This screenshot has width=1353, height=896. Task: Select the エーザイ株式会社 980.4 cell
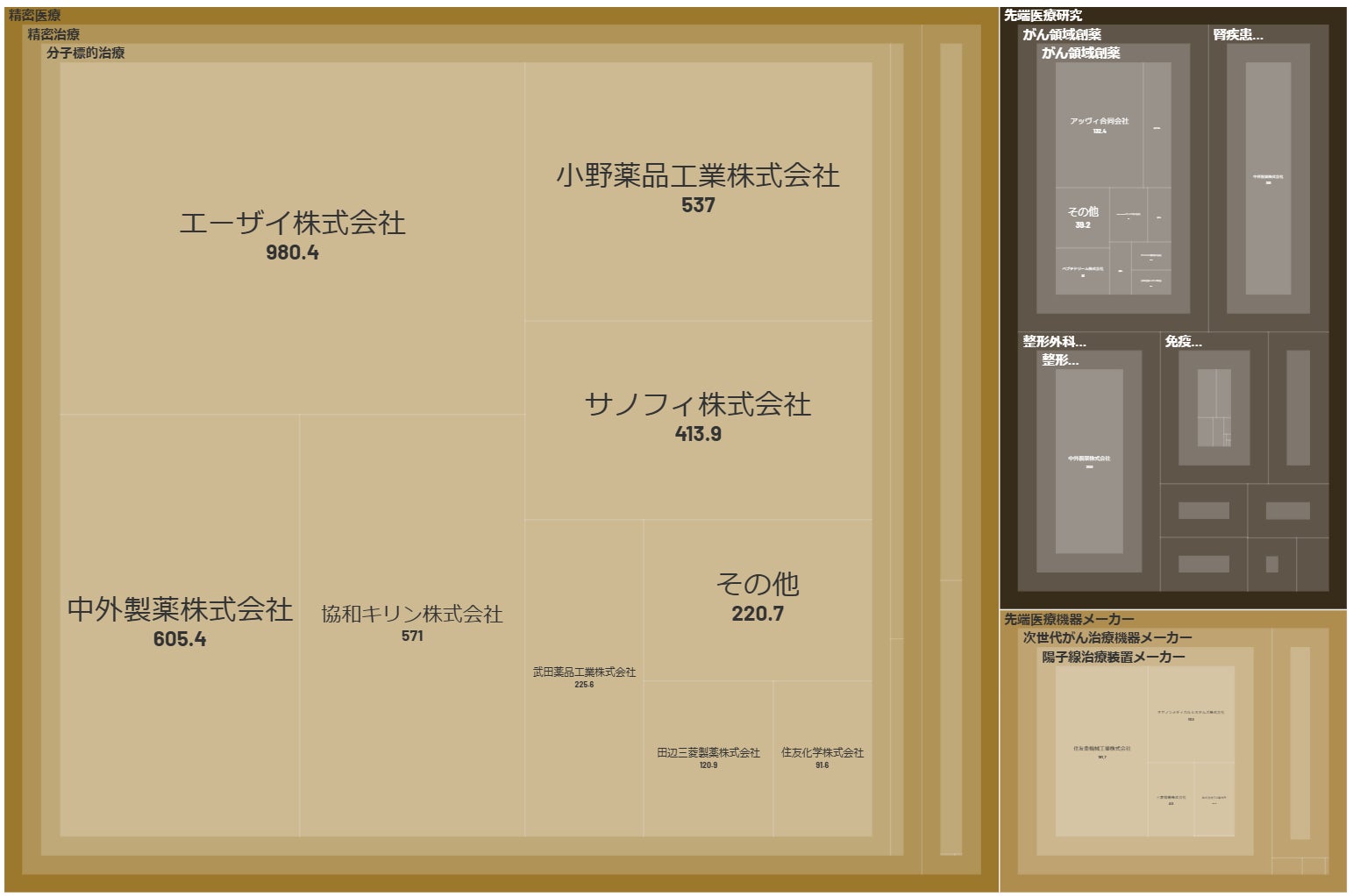pyautogui.click(x=292, y=238)
